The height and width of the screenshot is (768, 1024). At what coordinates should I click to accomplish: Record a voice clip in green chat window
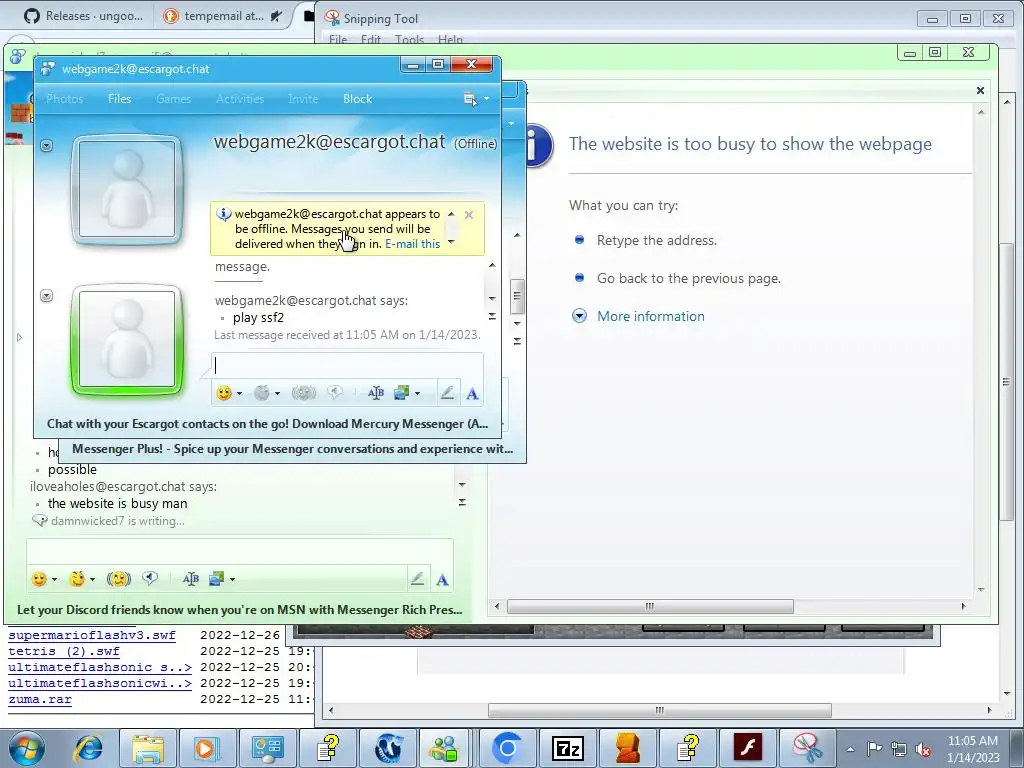click(150, 578)
